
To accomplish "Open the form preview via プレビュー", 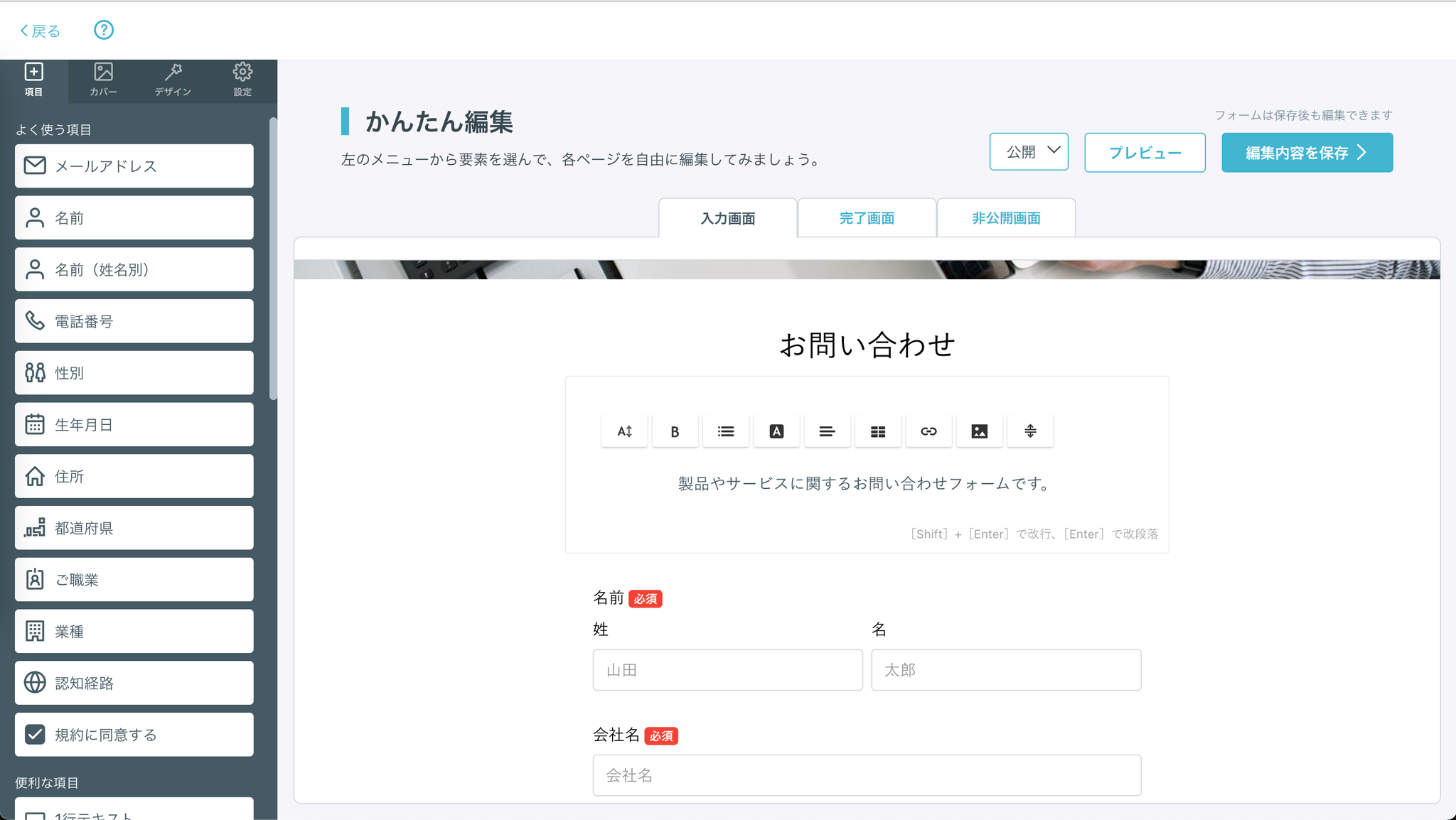I will [1145, 152].
